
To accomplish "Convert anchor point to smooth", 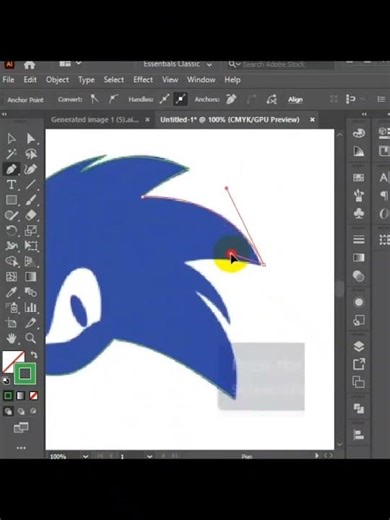I will tap(113, 99).
